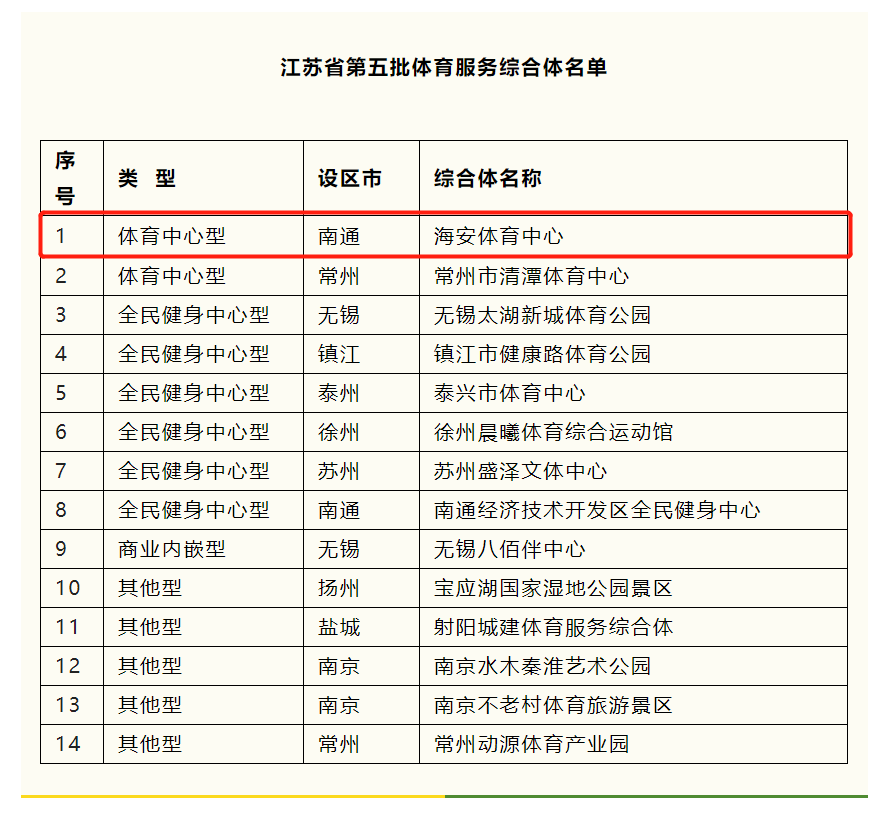Click serial number 3
Screen dimensions: 884x817
click(61, 315)
